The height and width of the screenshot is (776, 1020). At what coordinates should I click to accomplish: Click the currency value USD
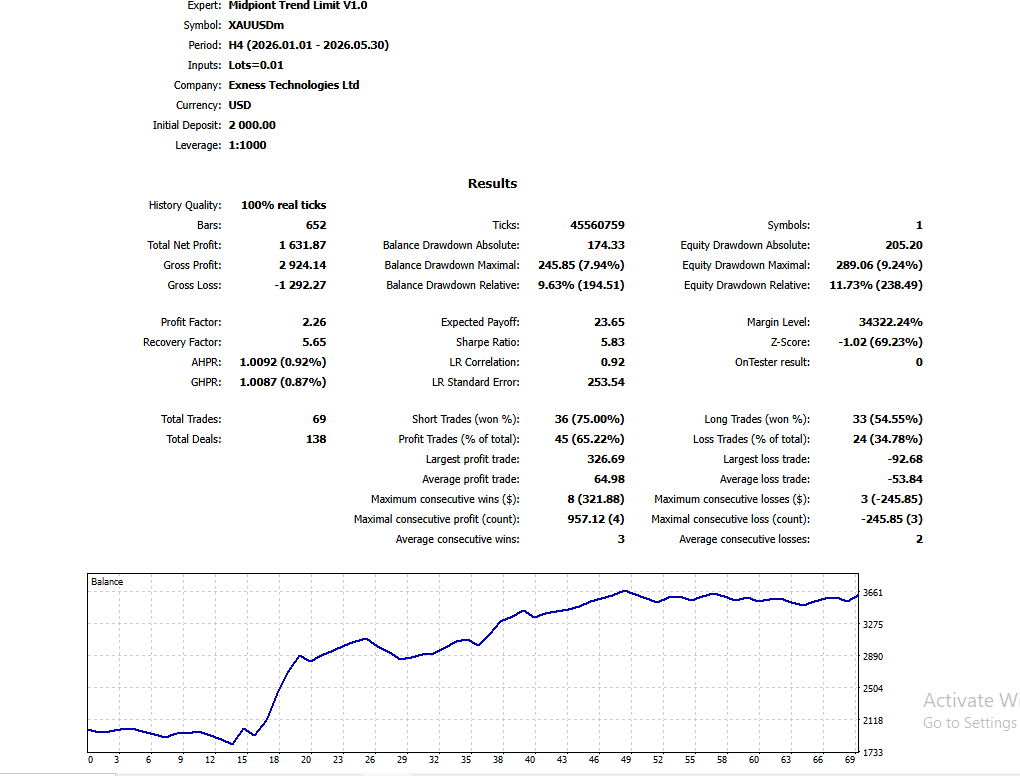point(240,105)
